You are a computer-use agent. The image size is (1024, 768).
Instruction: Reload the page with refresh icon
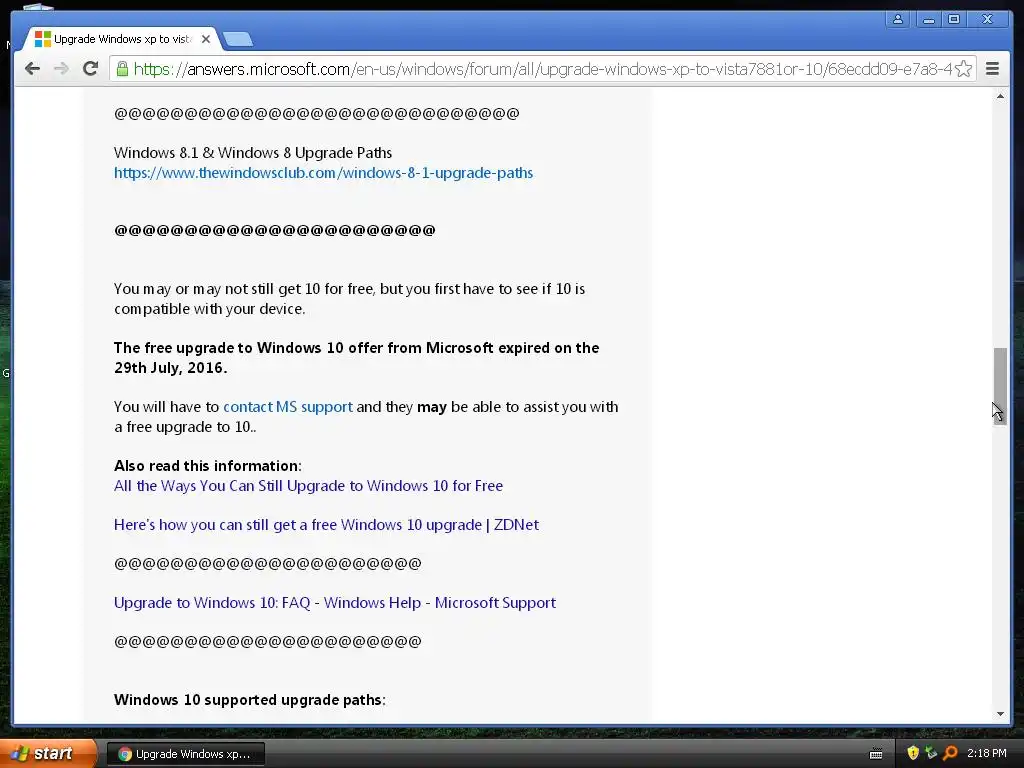pyautogui.click(x=91, y=69)
